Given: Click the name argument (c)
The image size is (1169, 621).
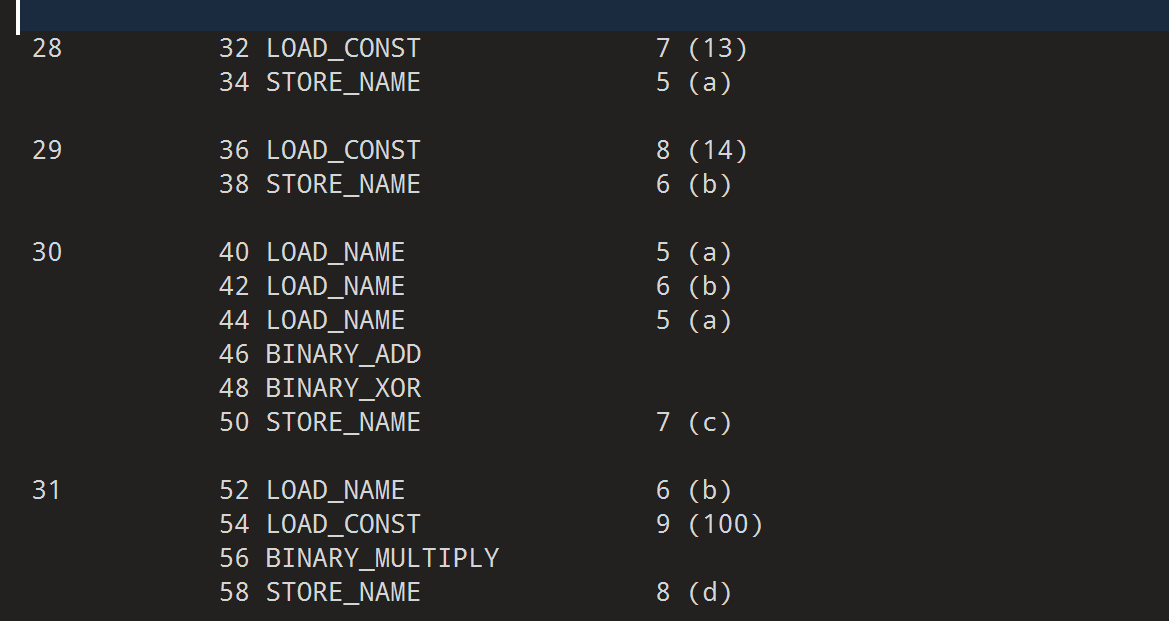Looking at the screenshot, I should coord(710,422).
